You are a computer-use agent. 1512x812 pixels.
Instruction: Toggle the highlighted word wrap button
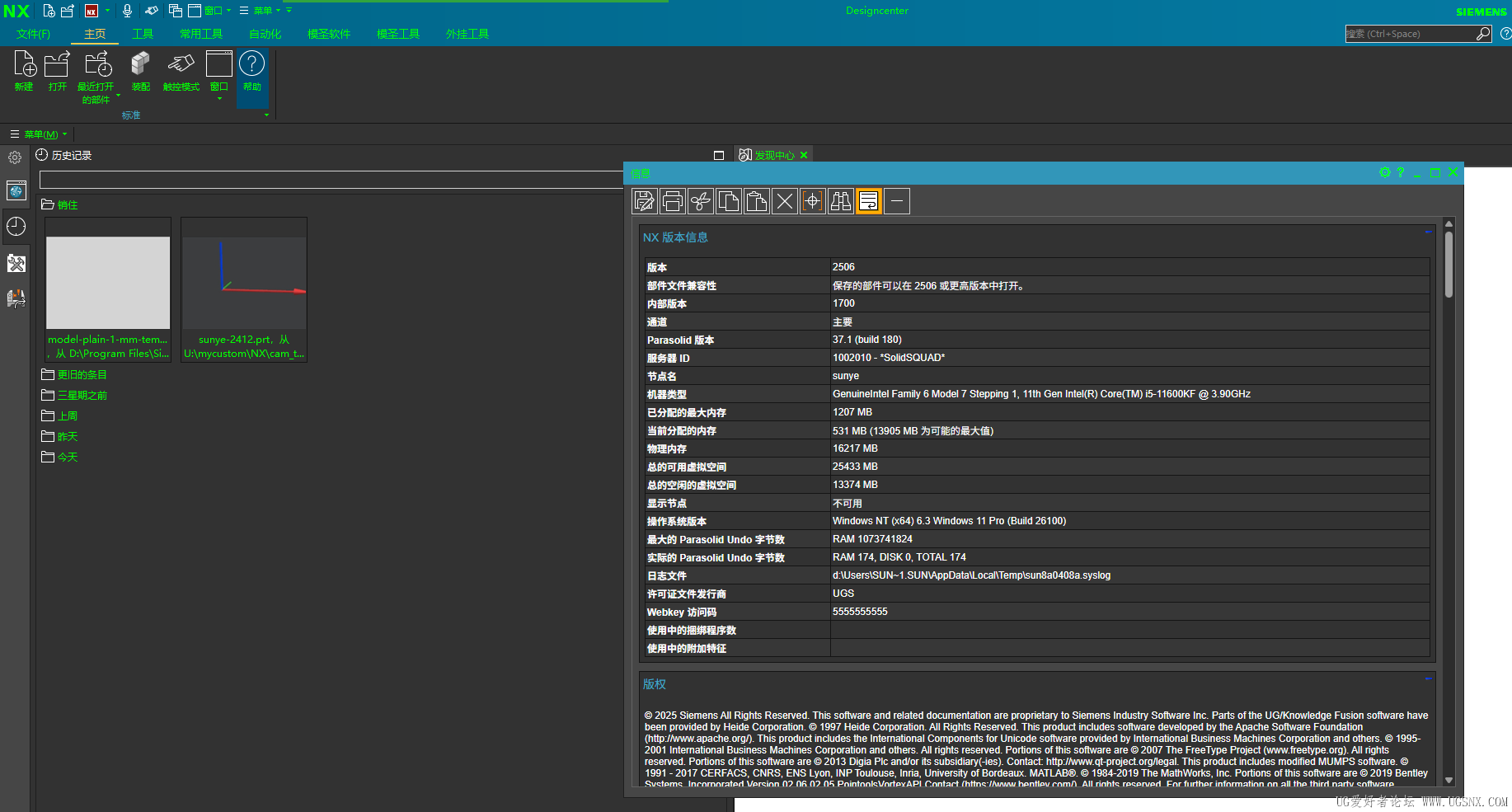click(x=868, y=201)
